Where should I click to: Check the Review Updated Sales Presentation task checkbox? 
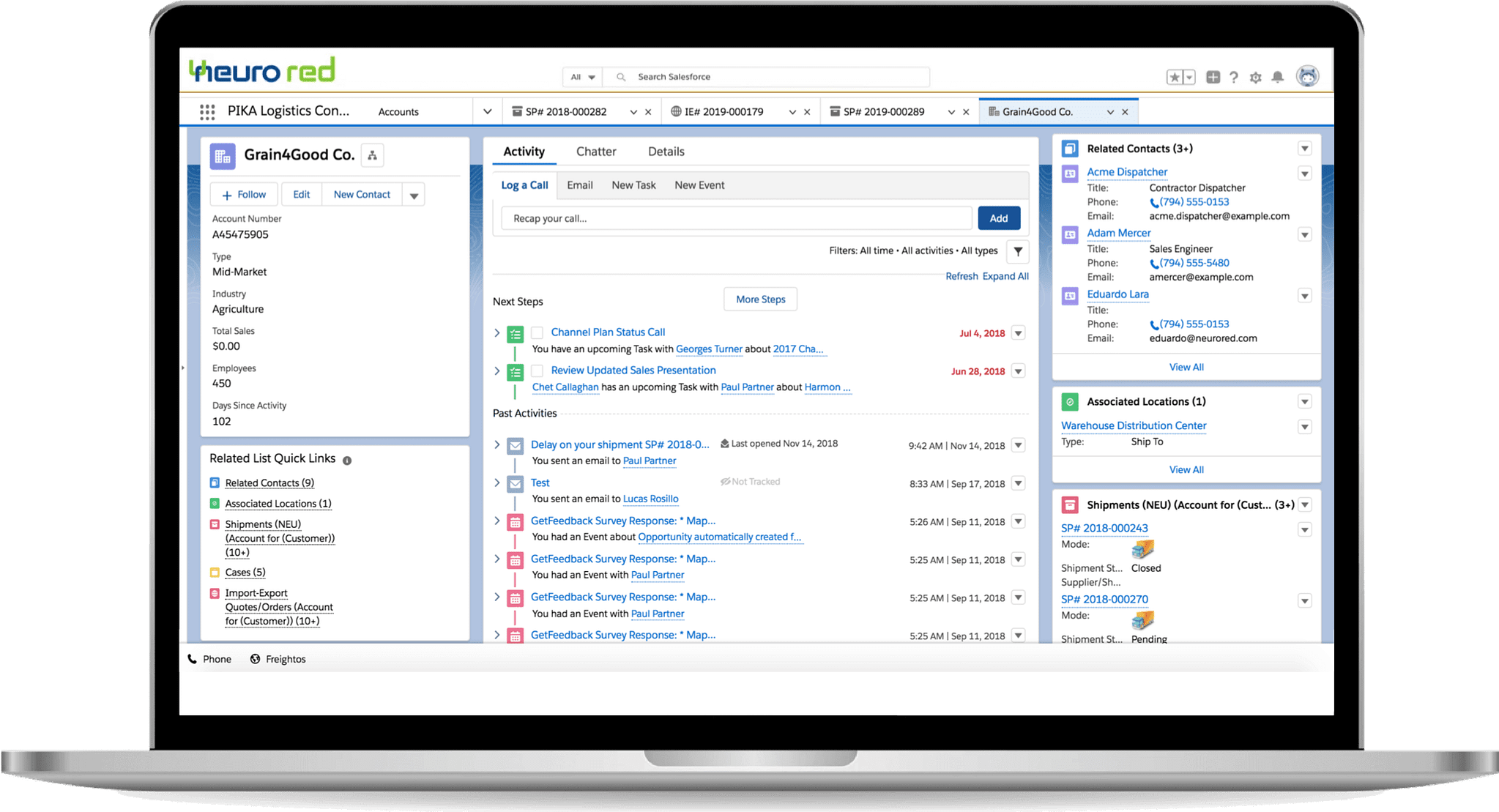[537, 370]
